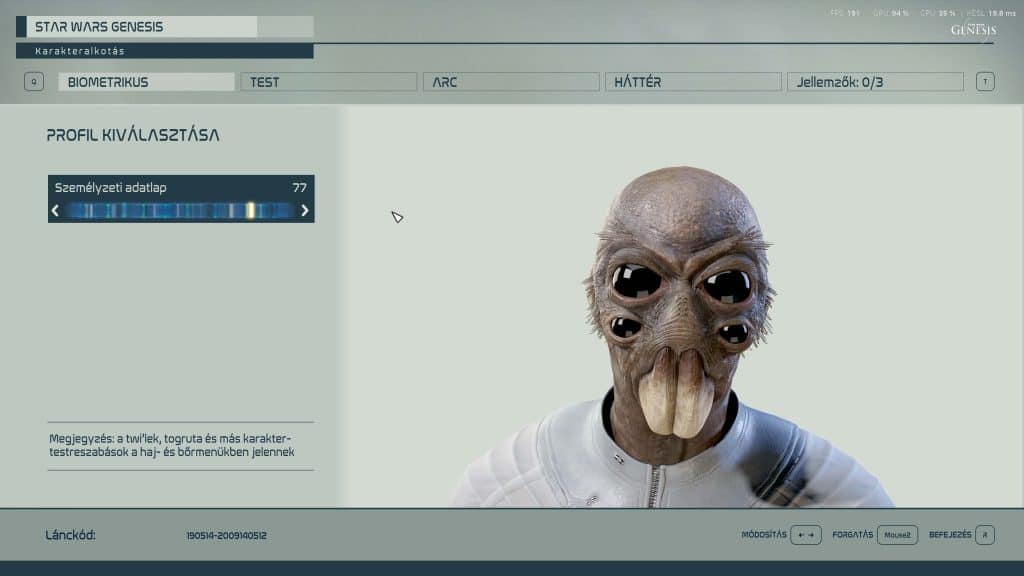This screenshot has height=576, width=1024.
Task: Go to previous profile with left arrow
Action: [x=56, y=210]
